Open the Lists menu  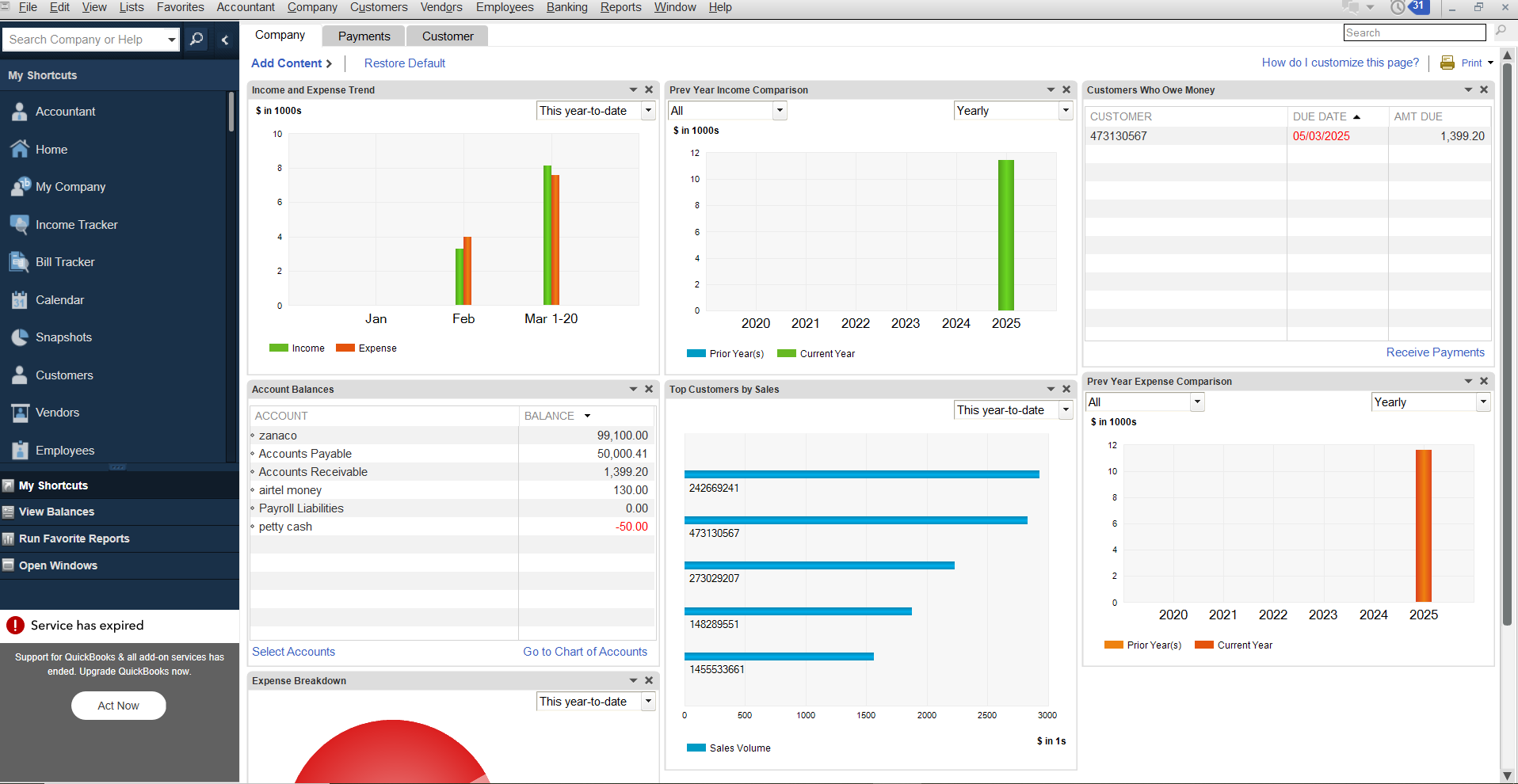click(x=132, y=7)
